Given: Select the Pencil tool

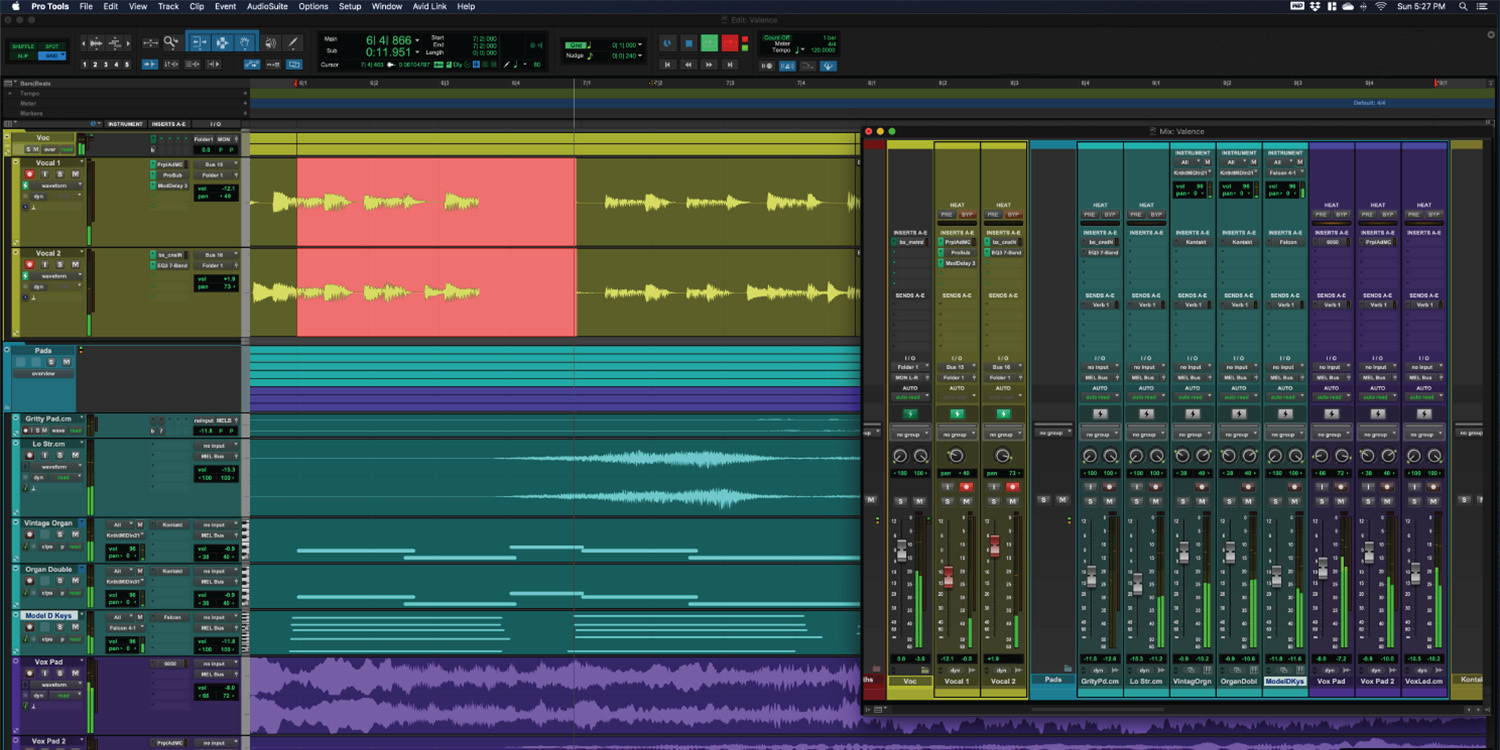Looking at the screenshot, I should [x=293, y=42].
